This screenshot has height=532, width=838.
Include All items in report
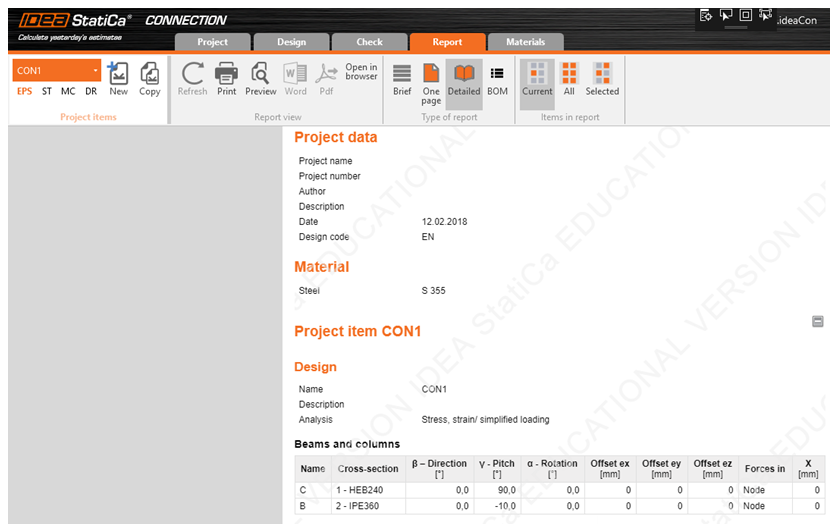[569, 78]
